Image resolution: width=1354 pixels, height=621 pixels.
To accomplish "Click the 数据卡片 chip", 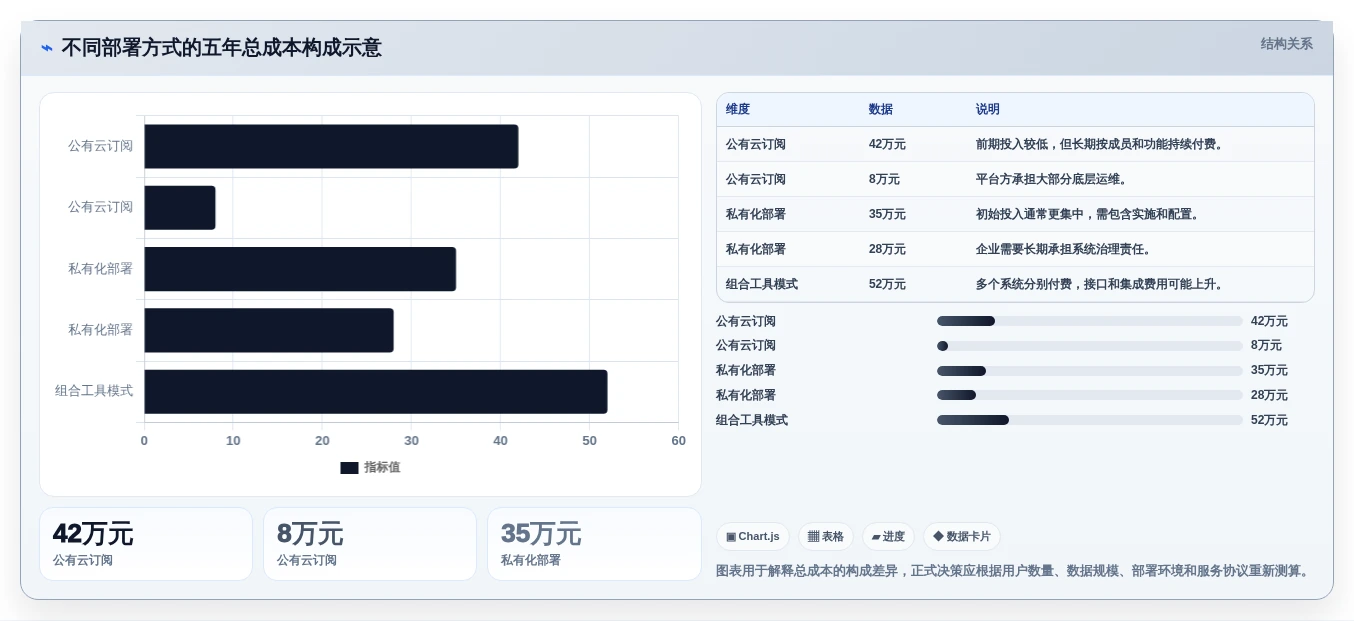I will 961,537.
